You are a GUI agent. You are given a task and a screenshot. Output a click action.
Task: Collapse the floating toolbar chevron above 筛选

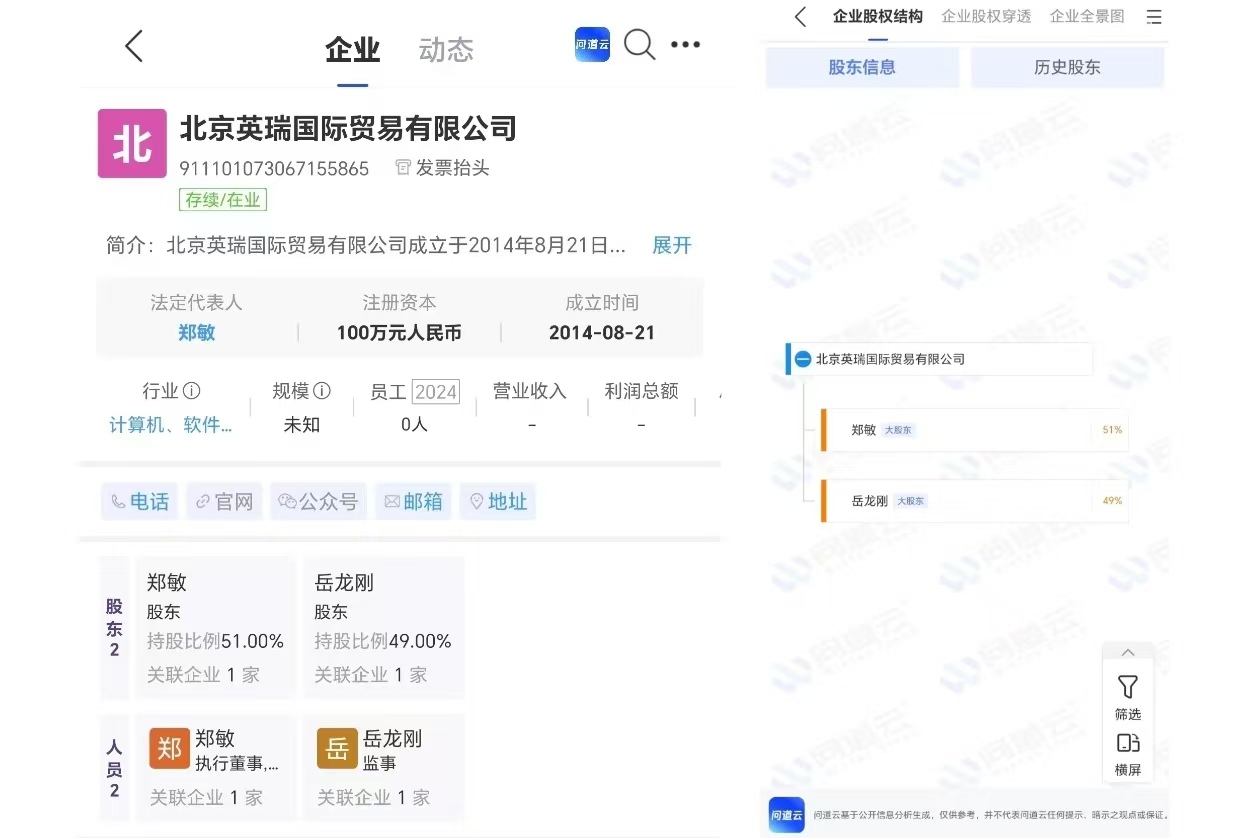1128,653
